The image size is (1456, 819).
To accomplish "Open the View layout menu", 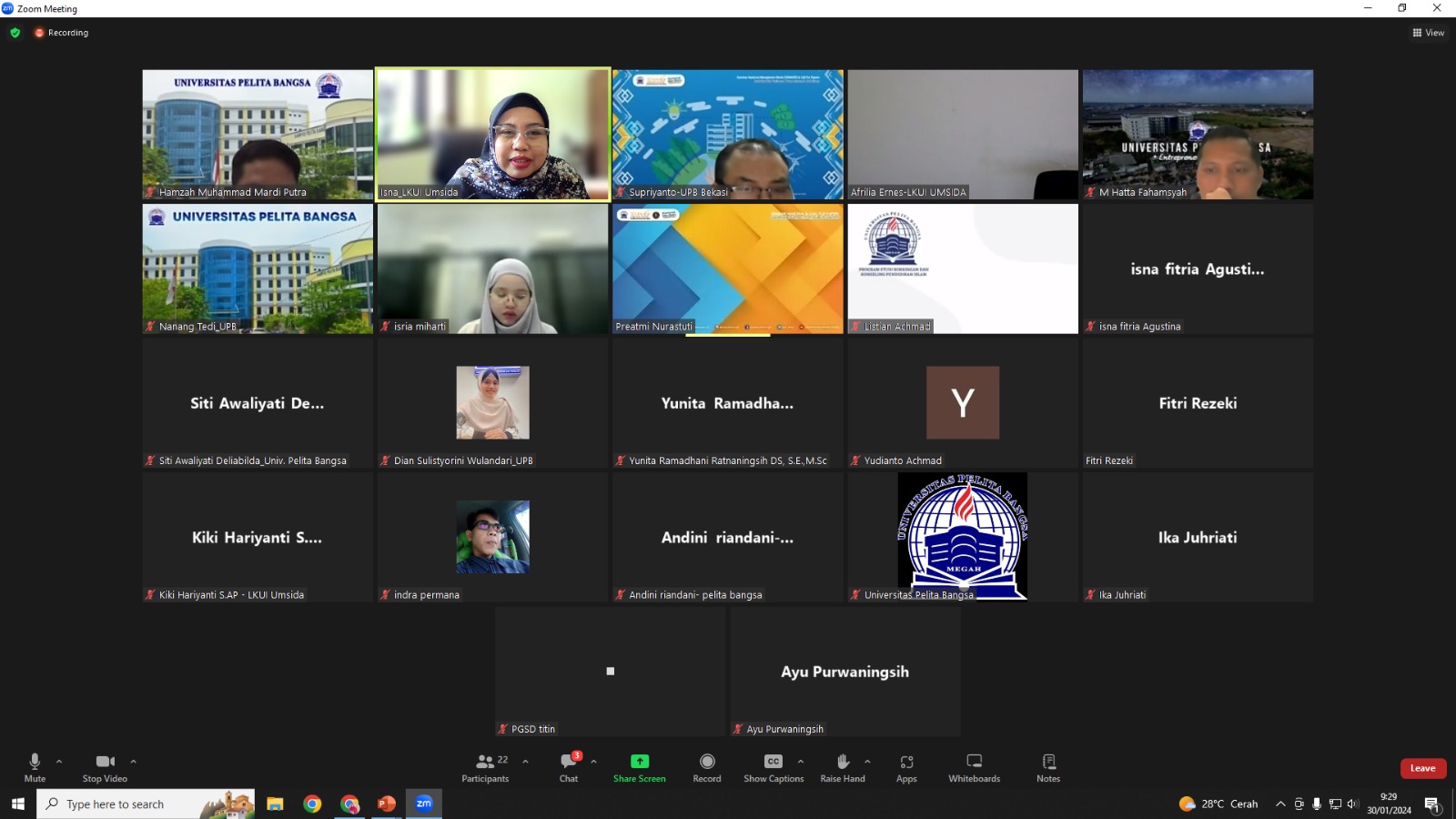I will click(x=1428, y=33).
